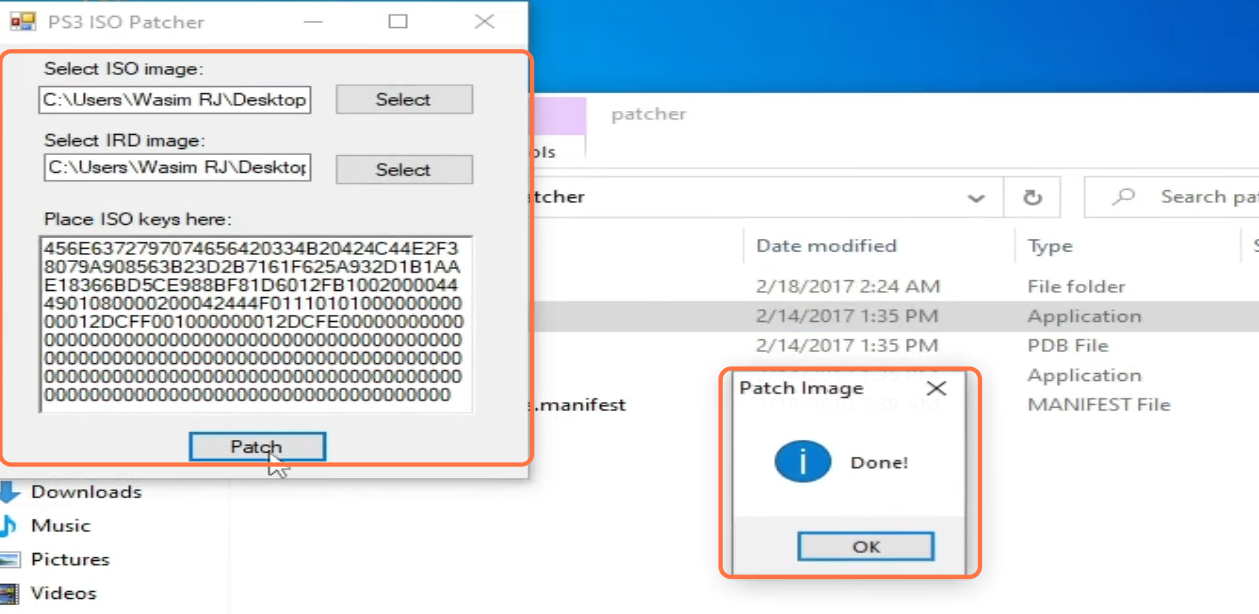Click the Type cell of the highlighted Application row
The image size is (1259, 614).
tap(1084, 316)
